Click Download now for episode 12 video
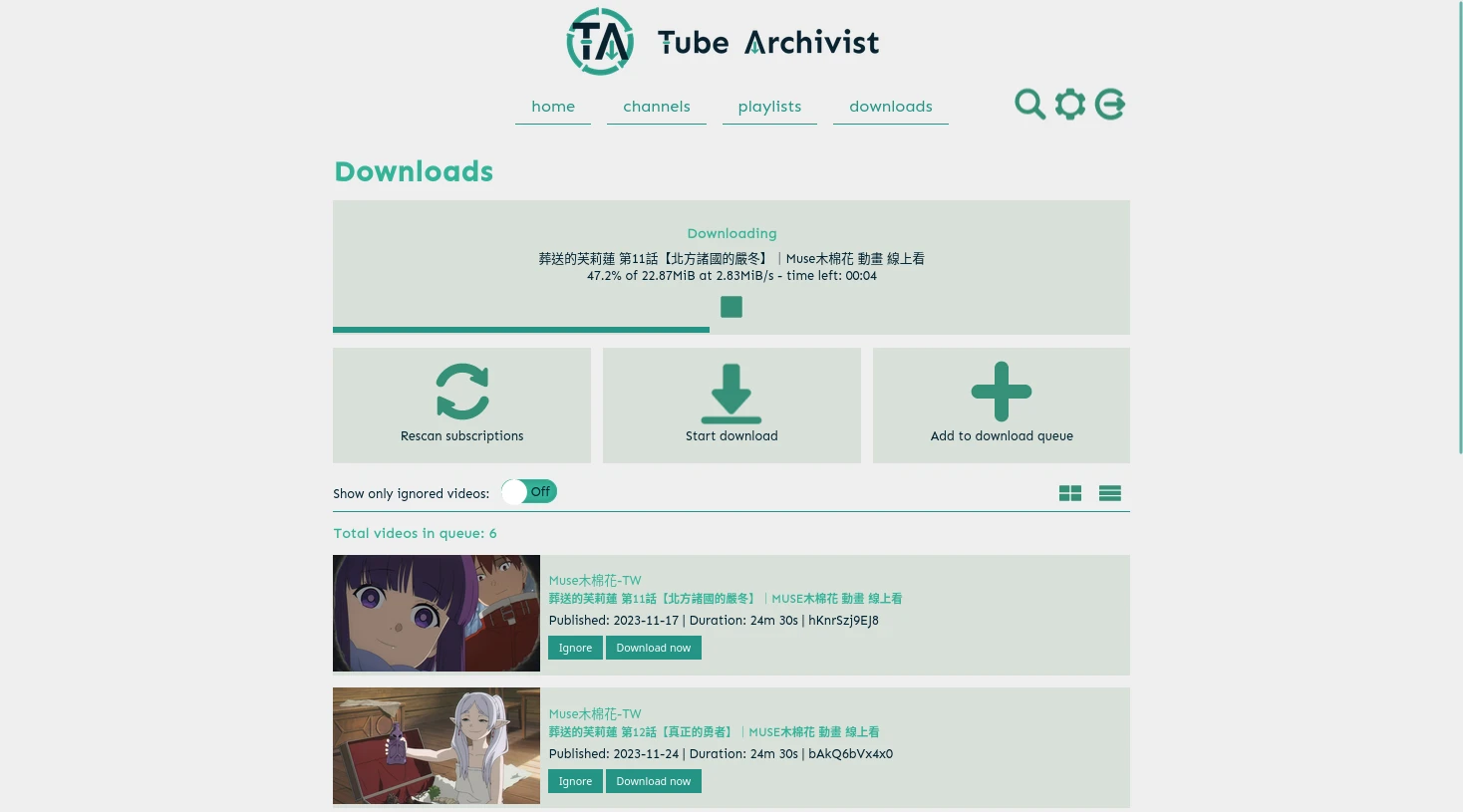This screenshot has height=812, width=1463. click(x=654, y=781)
